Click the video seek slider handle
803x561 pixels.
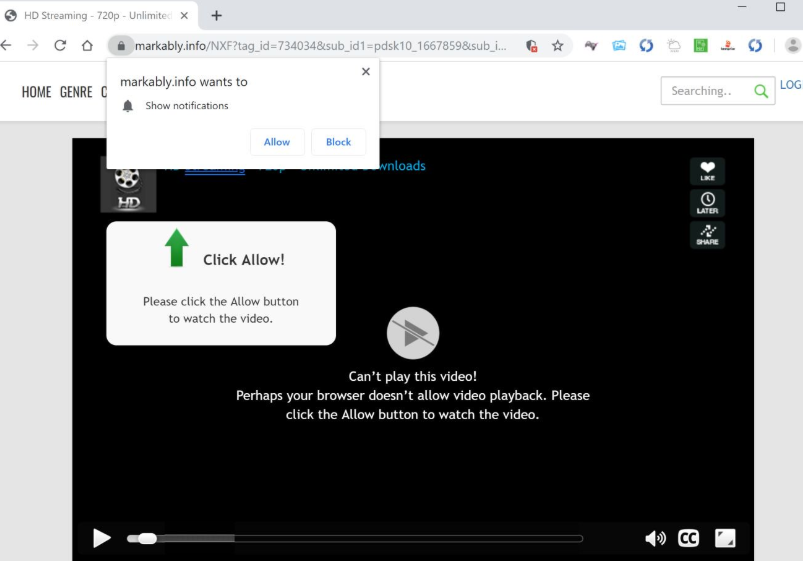(147, 538)
